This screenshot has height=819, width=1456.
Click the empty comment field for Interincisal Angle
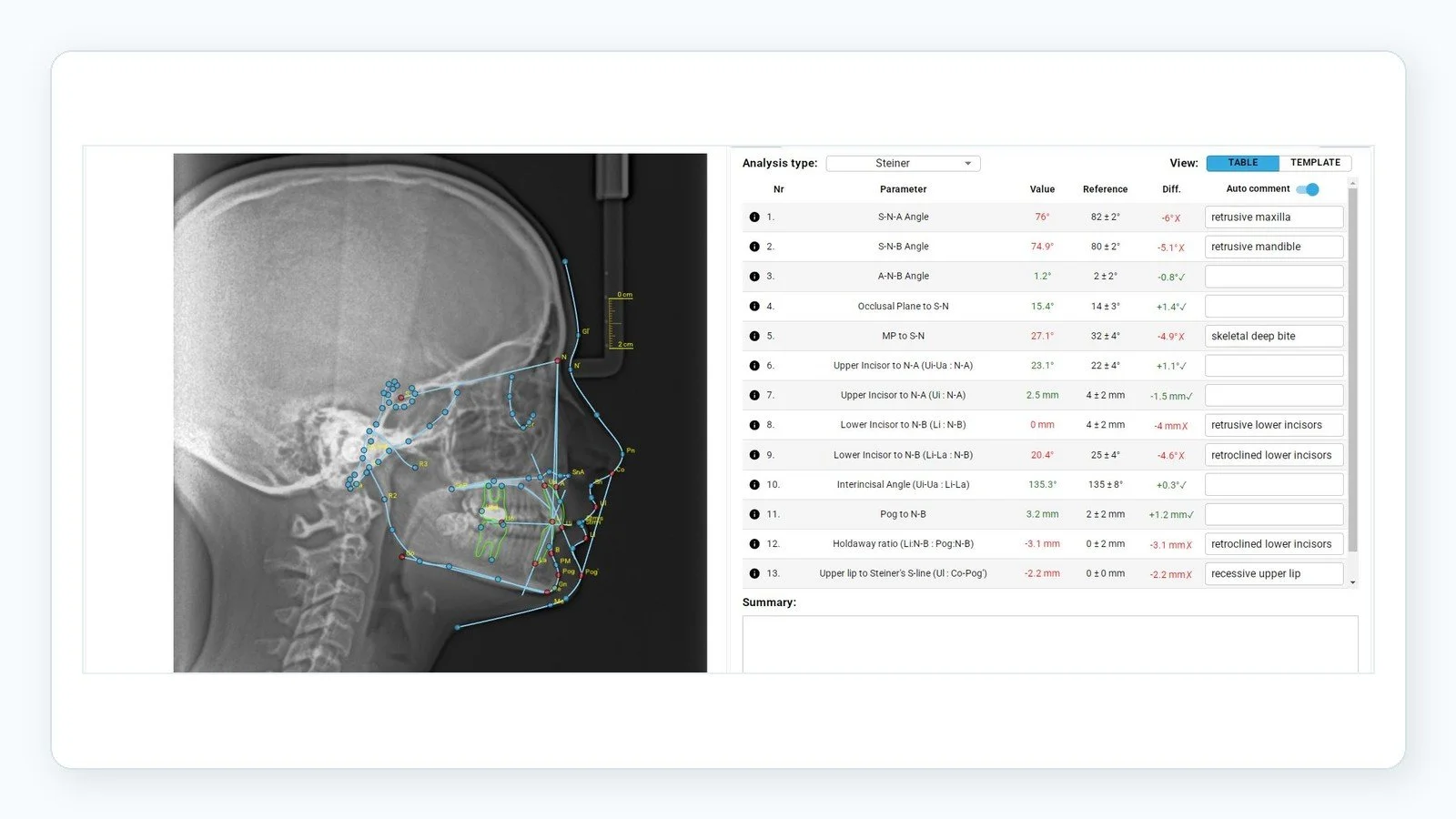(1274, 485)
